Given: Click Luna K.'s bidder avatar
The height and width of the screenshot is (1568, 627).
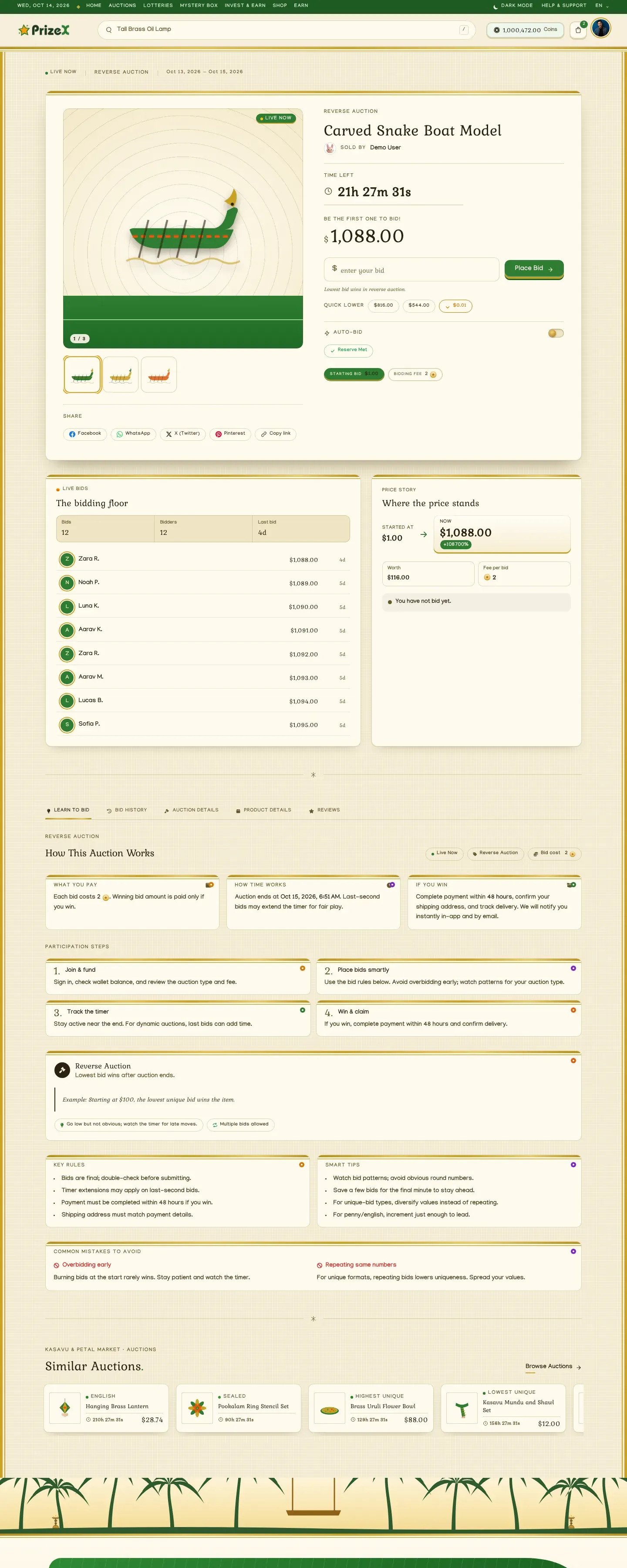Looking at the screenshot, I should pos(67,607).
